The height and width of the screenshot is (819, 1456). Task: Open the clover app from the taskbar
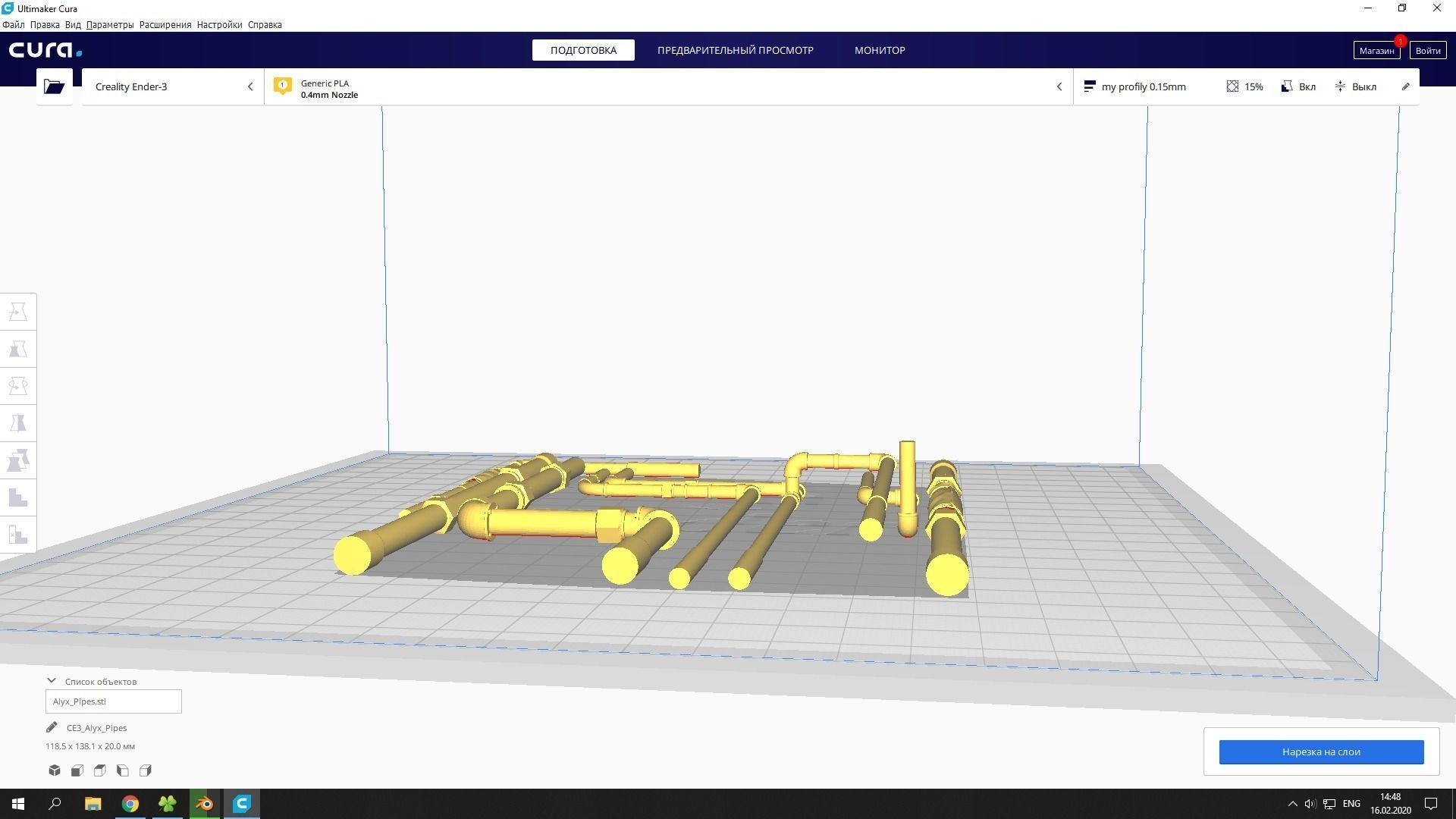(168, 804)
